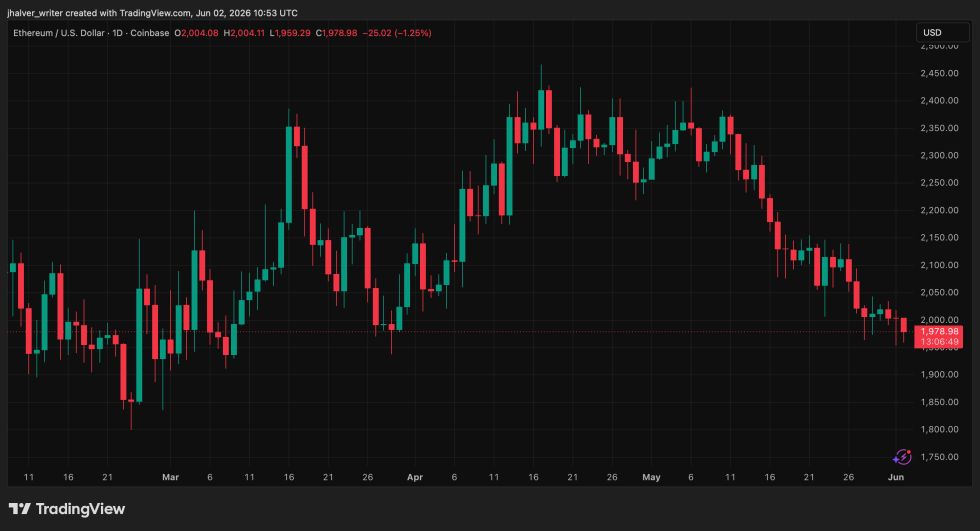This screenshot has width=980, height=531.
Task: Click the low value L1,959.29
Action: pyautogui.click(x=290, y=33)
